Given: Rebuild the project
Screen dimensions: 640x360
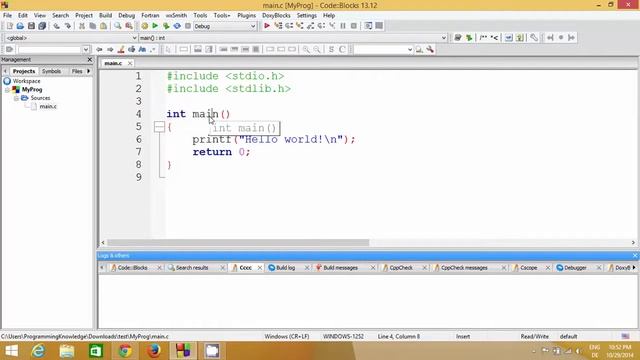Looking at the screenshot, I should pyautogui.click(x=177, y=26).
